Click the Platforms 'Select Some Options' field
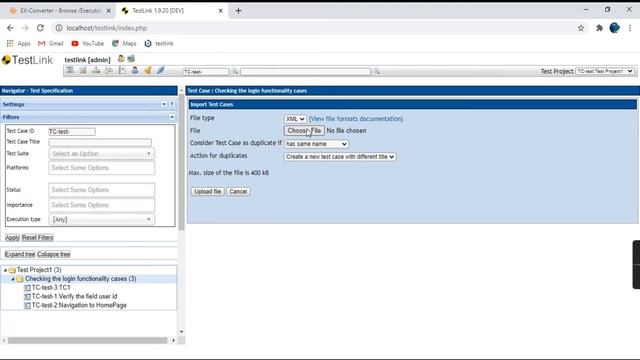This screenshot has height=360, width=640. coord(101,168)
